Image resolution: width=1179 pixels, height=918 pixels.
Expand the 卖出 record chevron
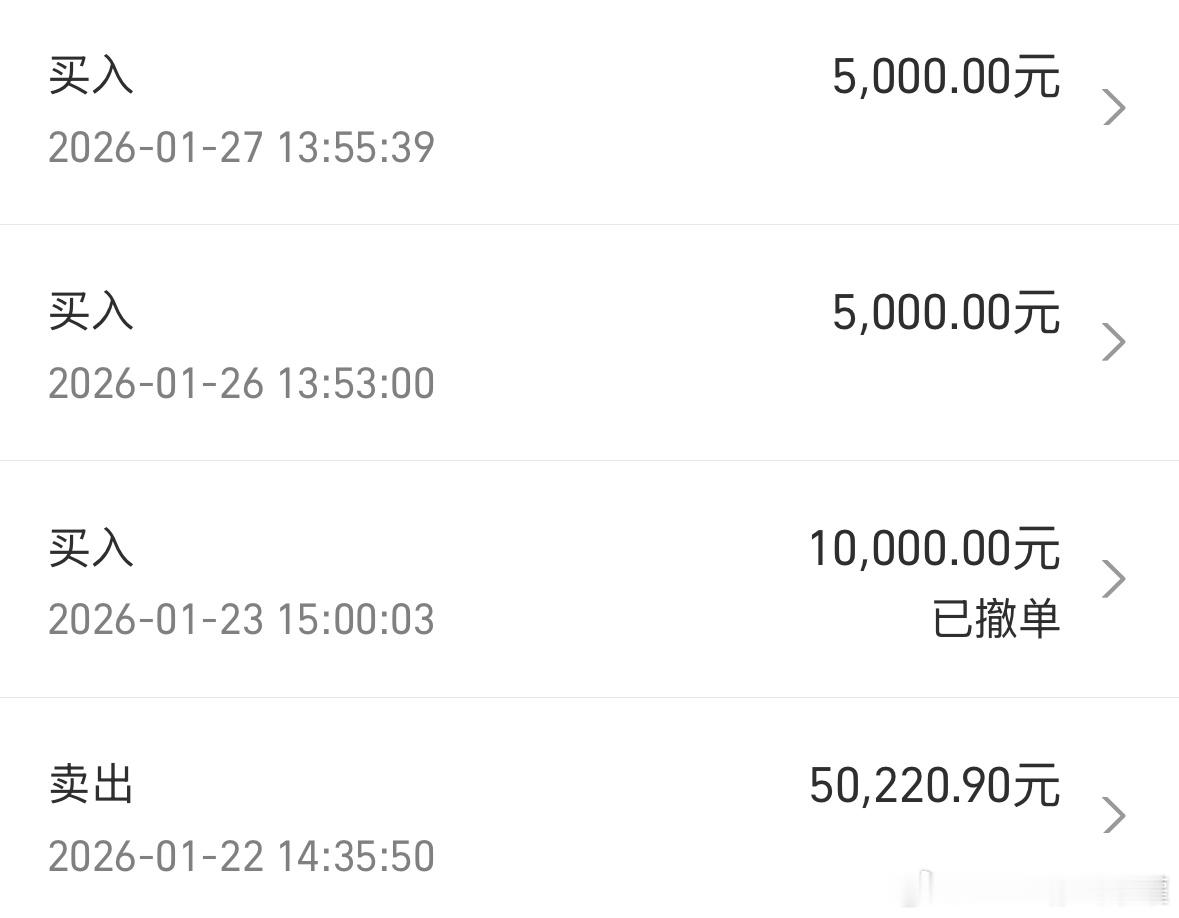[1113, 815]
